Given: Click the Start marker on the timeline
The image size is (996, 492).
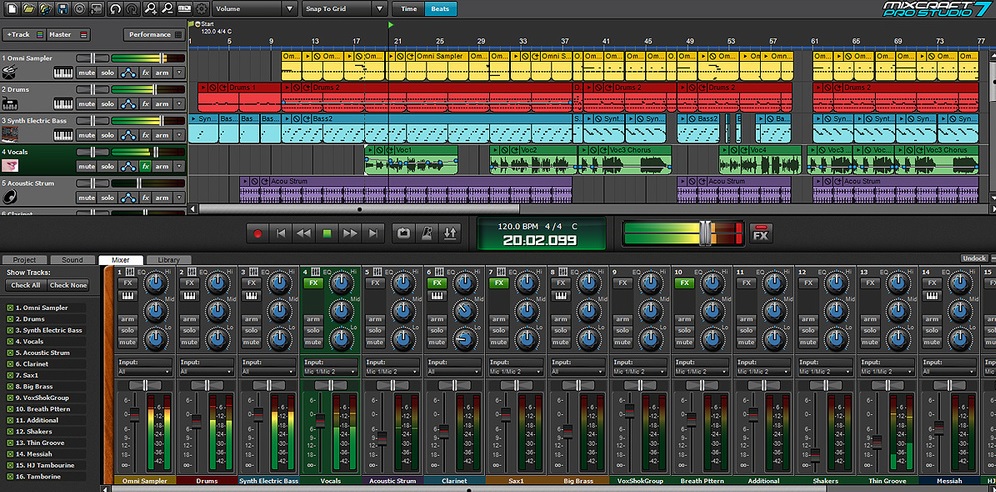Looking at the screenshot, I should pyautogui.click(x=203, y=23).
